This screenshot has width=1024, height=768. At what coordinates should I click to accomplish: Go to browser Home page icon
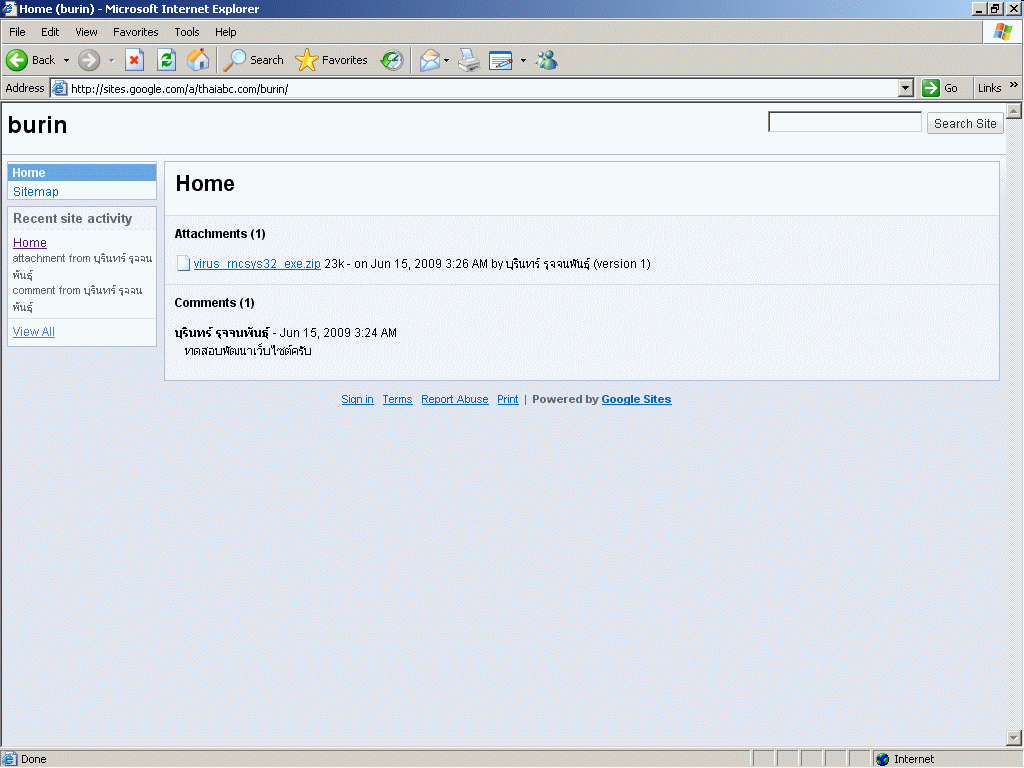tap(198, 60)
